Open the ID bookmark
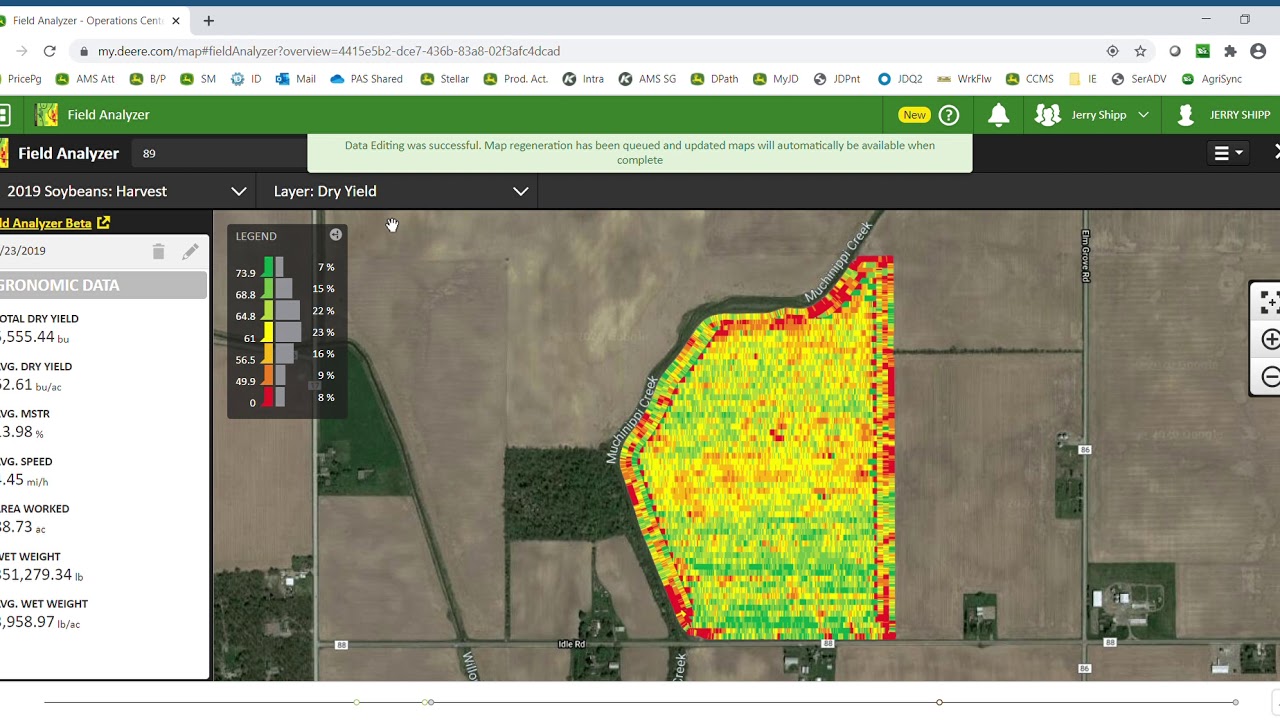 (246, 79)
